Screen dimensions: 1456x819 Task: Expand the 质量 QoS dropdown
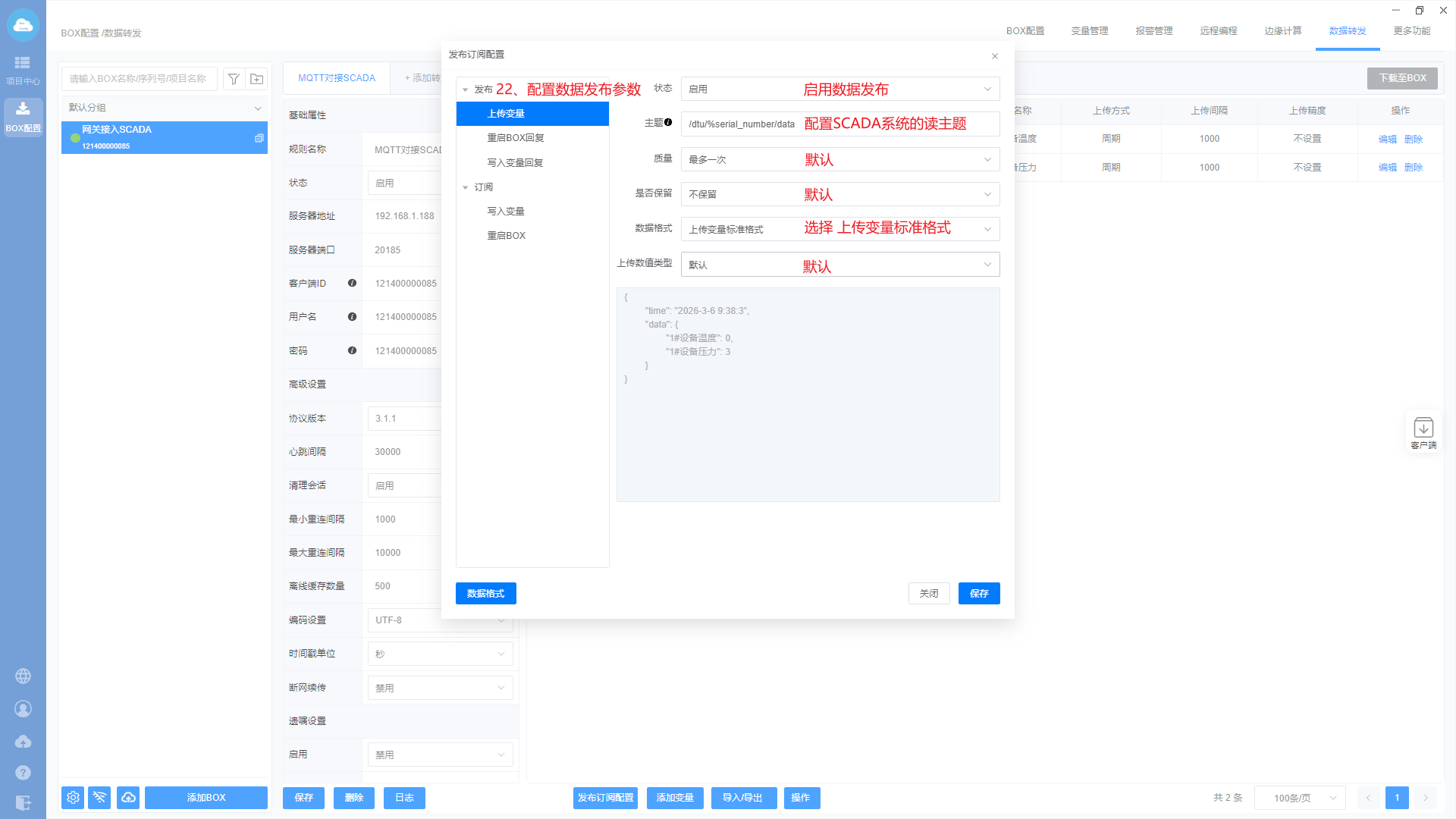839,159
